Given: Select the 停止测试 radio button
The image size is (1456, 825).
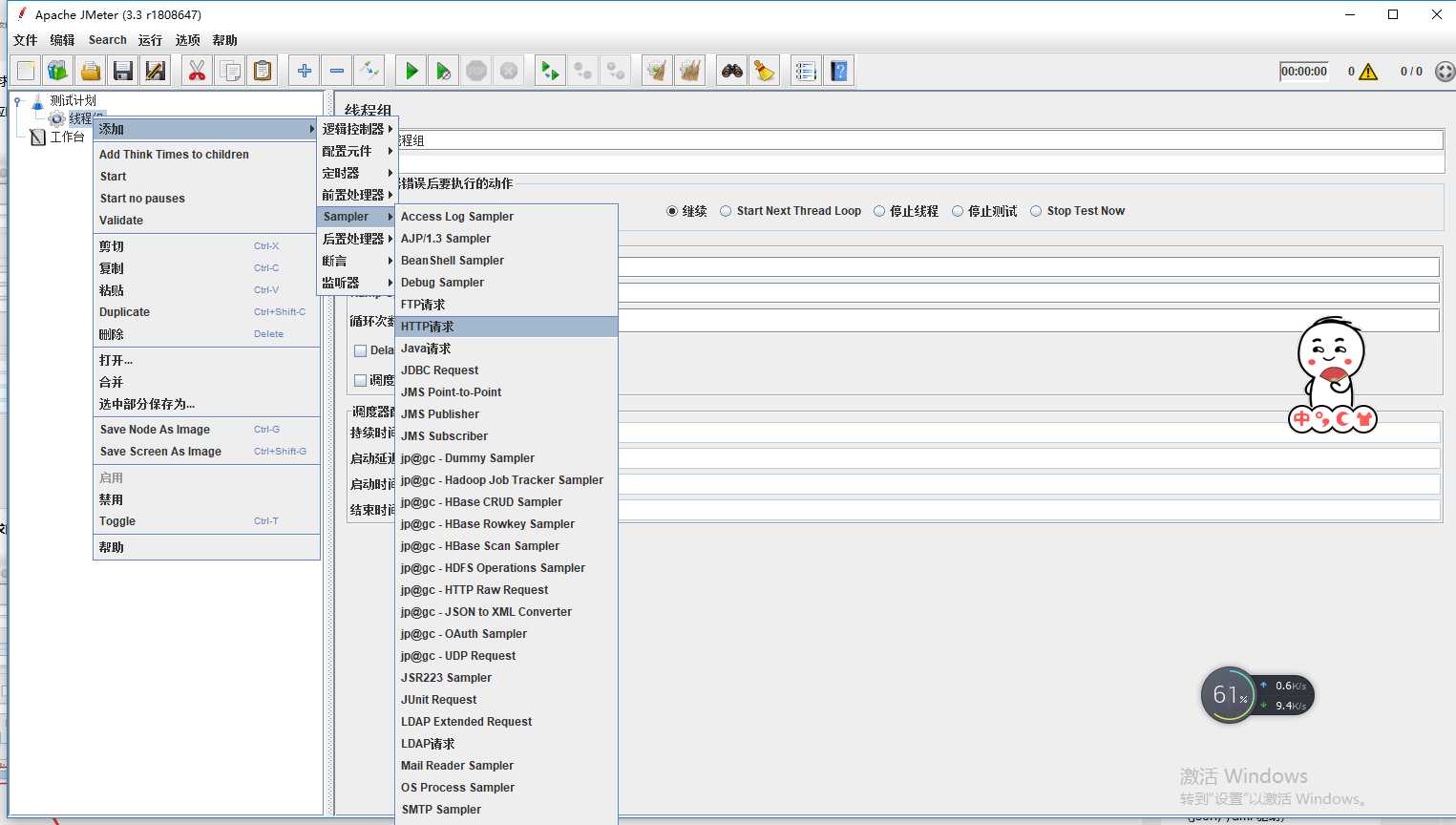Looking at the screenshot, I should 958,211.
